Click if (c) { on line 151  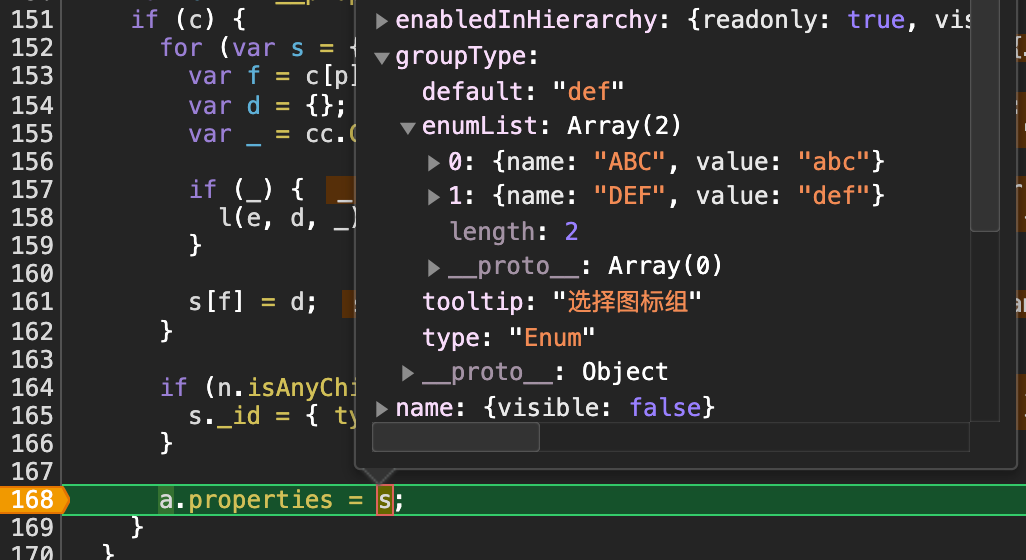coord(188,20)
